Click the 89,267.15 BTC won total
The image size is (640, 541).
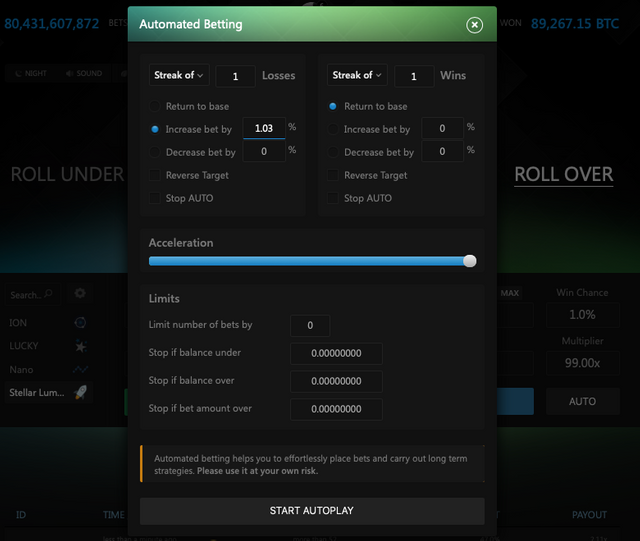pos(575,24)
